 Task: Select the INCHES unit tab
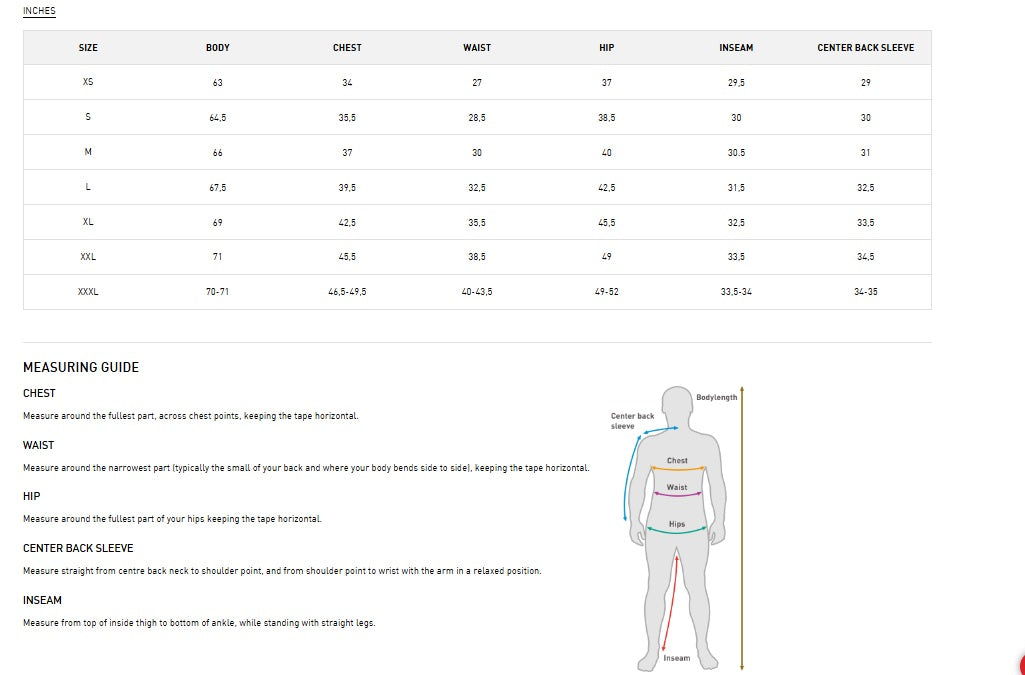(39, 11)
